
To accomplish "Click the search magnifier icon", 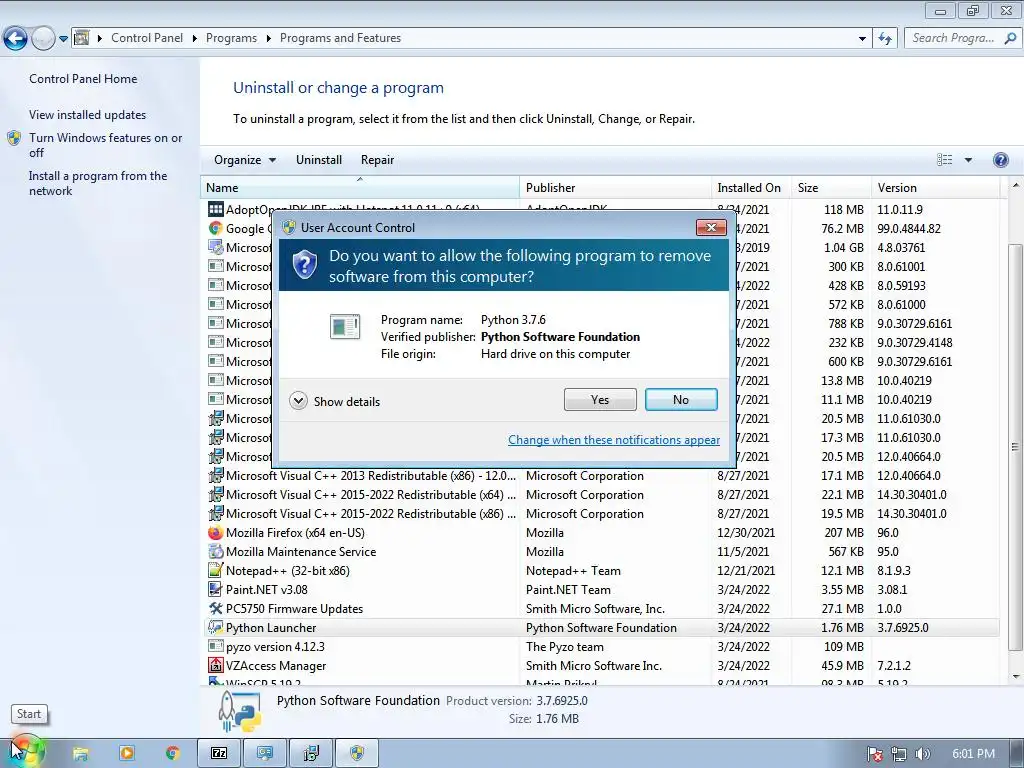I will point(1010,38).
